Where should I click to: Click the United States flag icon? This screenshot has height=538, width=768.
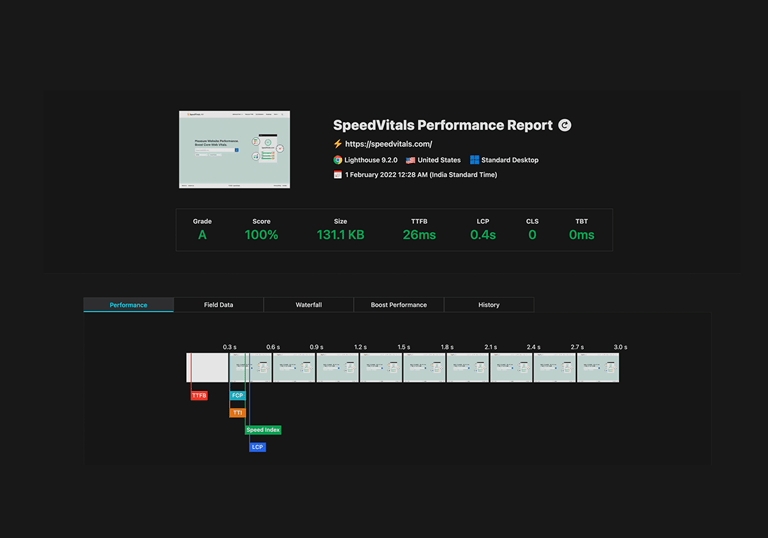click(410, 160)
